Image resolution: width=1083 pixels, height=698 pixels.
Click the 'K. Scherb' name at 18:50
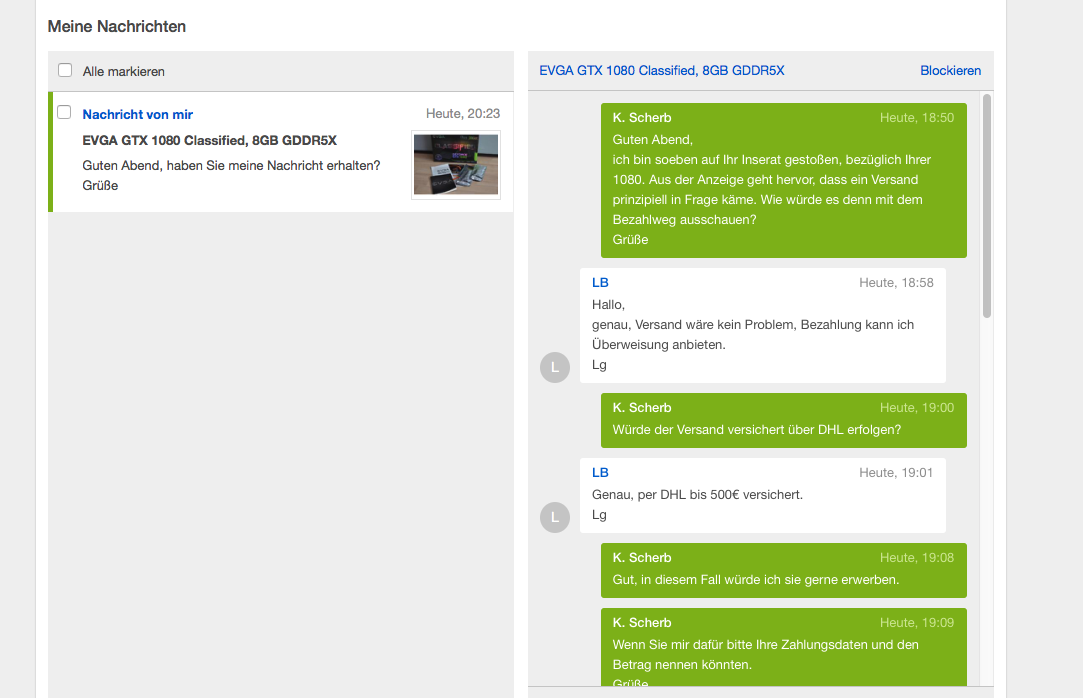(x=642, y=117)
